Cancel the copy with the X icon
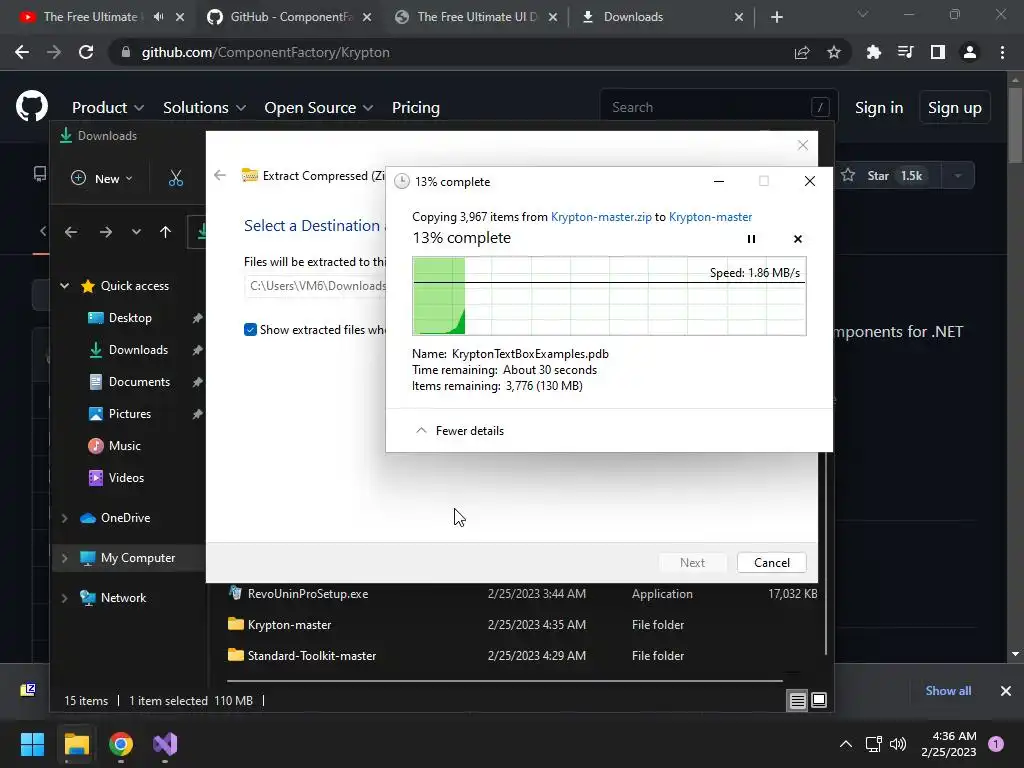Viewport: 1024px width, 768px height. pos(797,239)
